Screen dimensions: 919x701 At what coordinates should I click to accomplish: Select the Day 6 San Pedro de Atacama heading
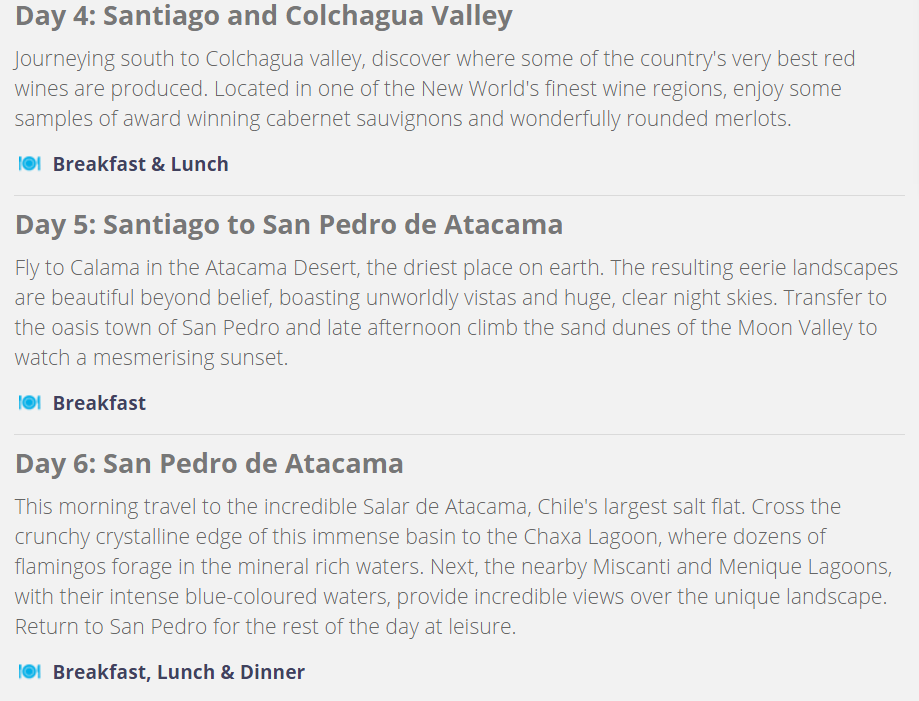209,464
